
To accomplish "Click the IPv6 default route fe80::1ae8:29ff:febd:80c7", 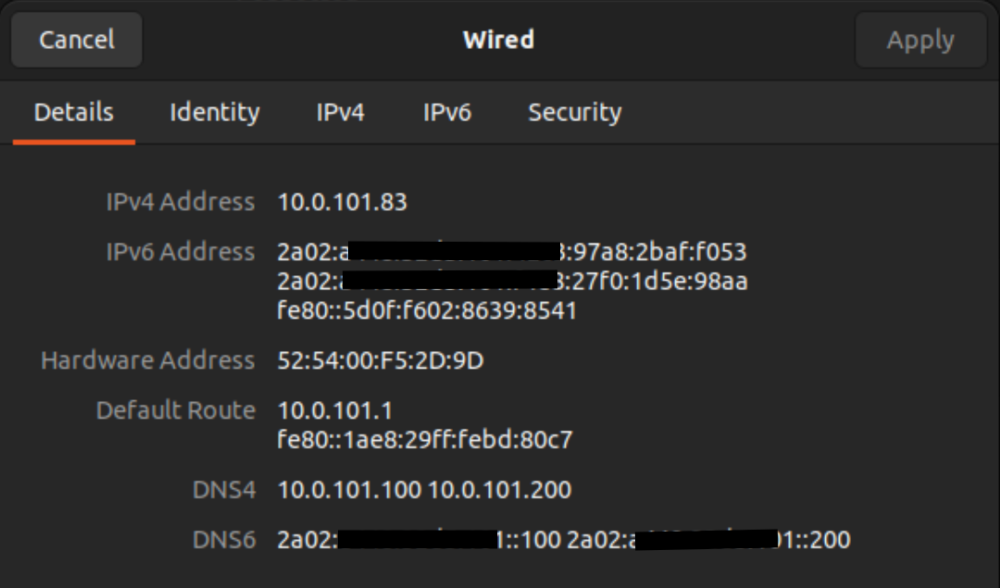I will [425, 439].
